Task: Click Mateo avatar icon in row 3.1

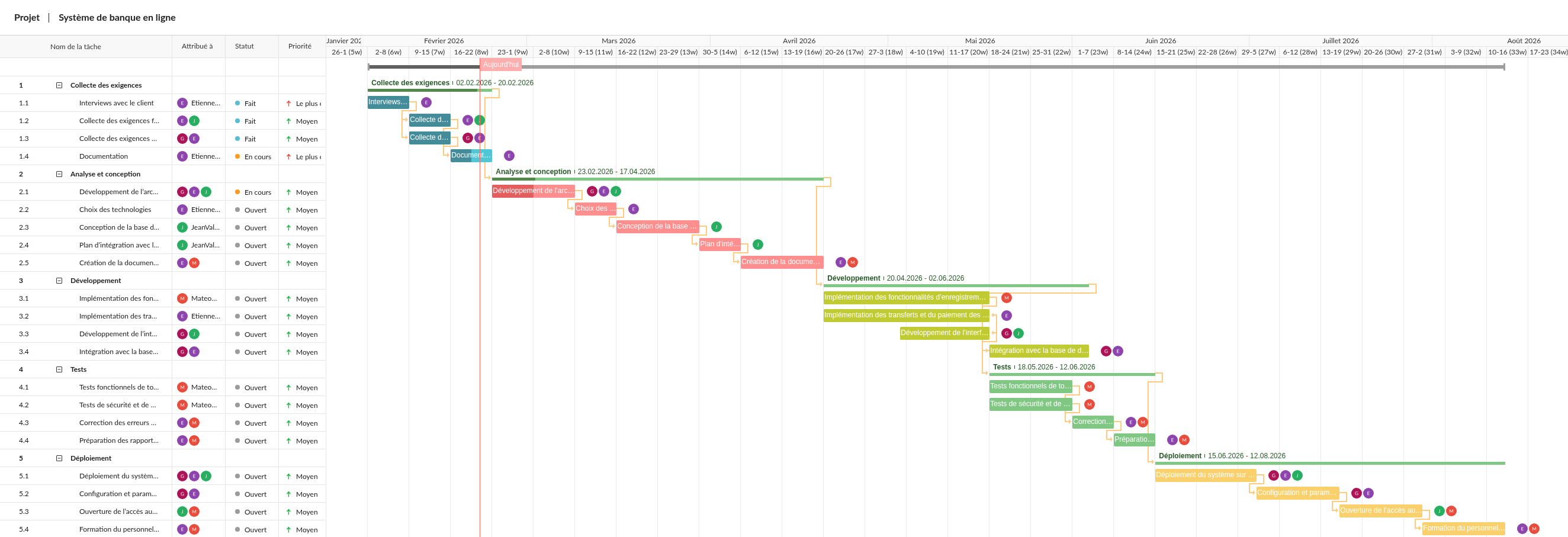Action: click(x=182, y=298)
